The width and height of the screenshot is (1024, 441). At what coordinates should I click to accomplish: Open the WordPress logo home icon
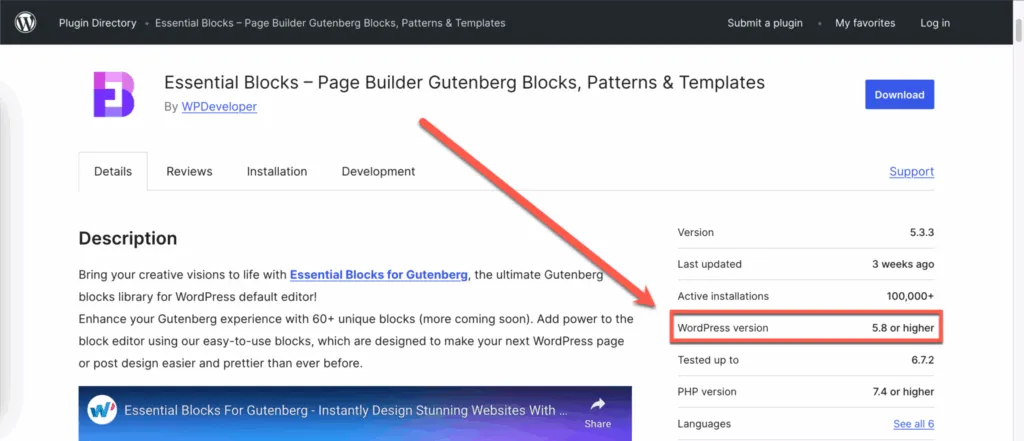[25, 23]
